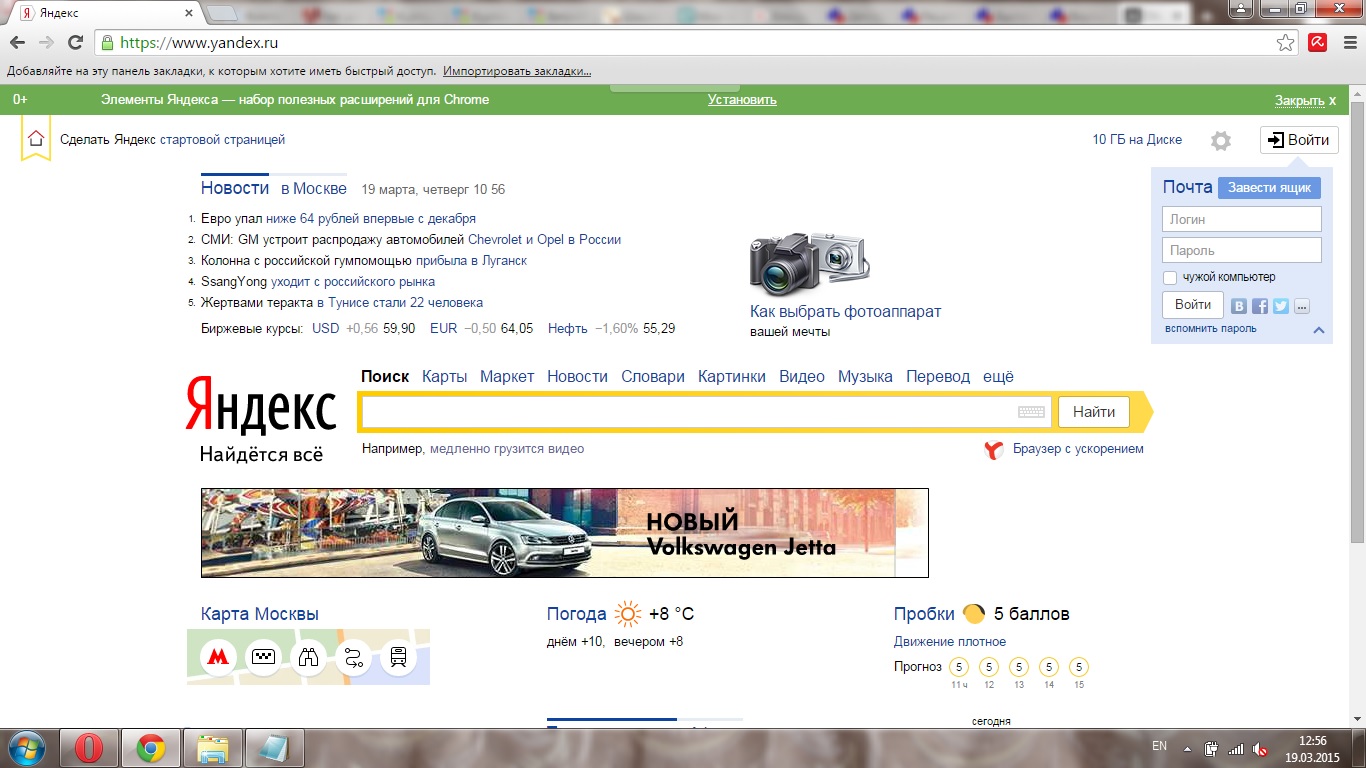The height and width of the screenshot is (768, 1366).
Task: Click Браузер с ускорением link
Action: [x=1078, y=449]
